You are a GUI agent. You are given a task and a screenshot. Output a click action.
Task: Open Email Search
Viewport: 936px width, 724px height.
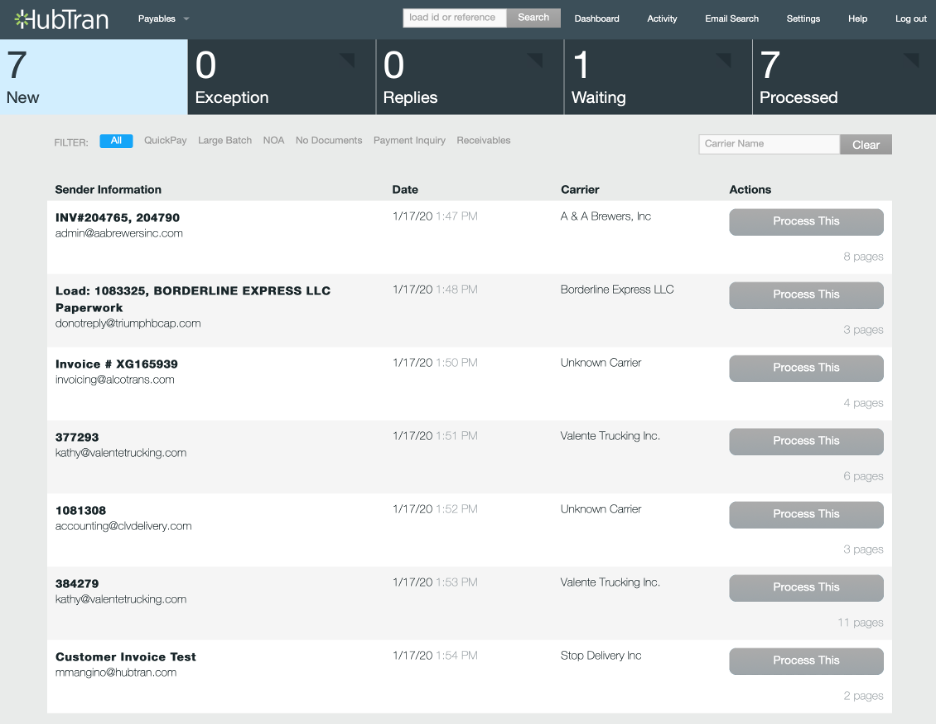732,19
